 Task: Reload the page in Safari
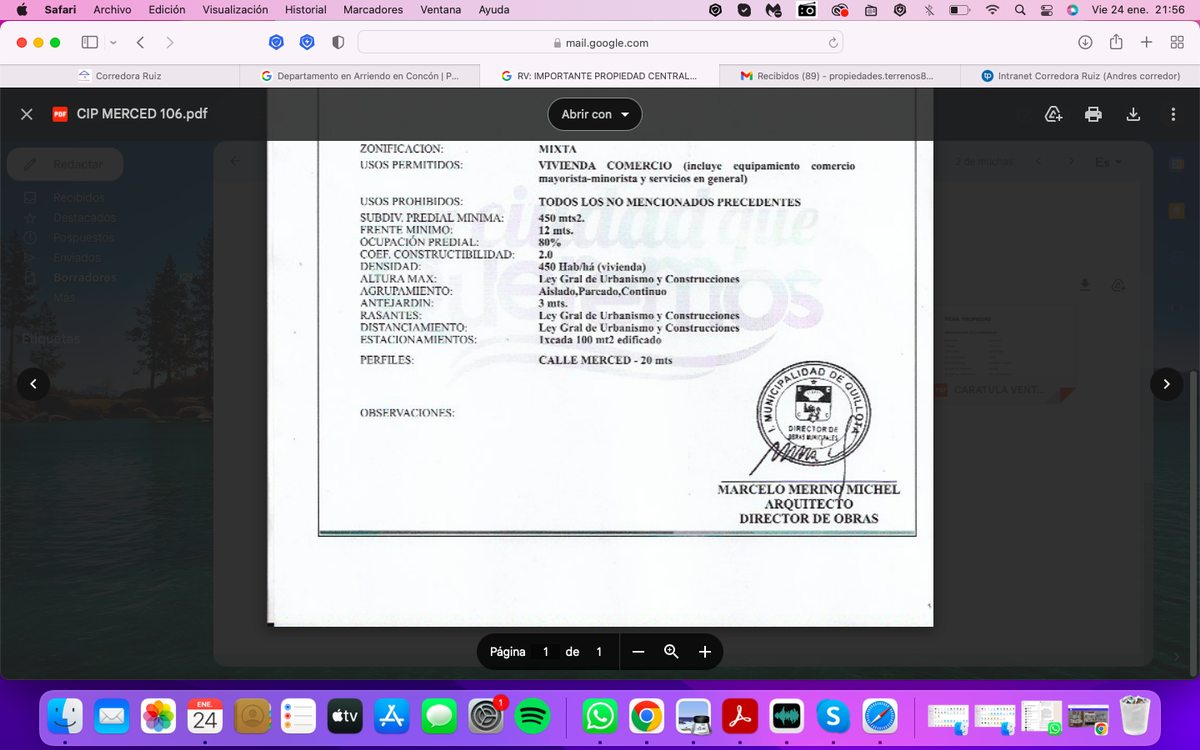pyautogui.click(x=832, y=43)
